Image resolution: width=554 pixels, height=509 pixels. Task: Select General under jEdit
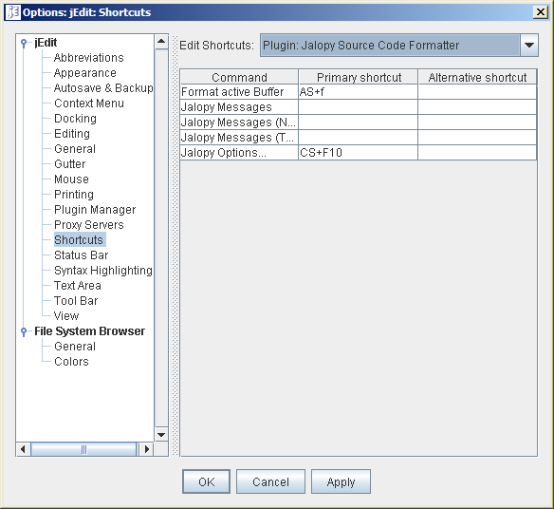tap(75, 149)
